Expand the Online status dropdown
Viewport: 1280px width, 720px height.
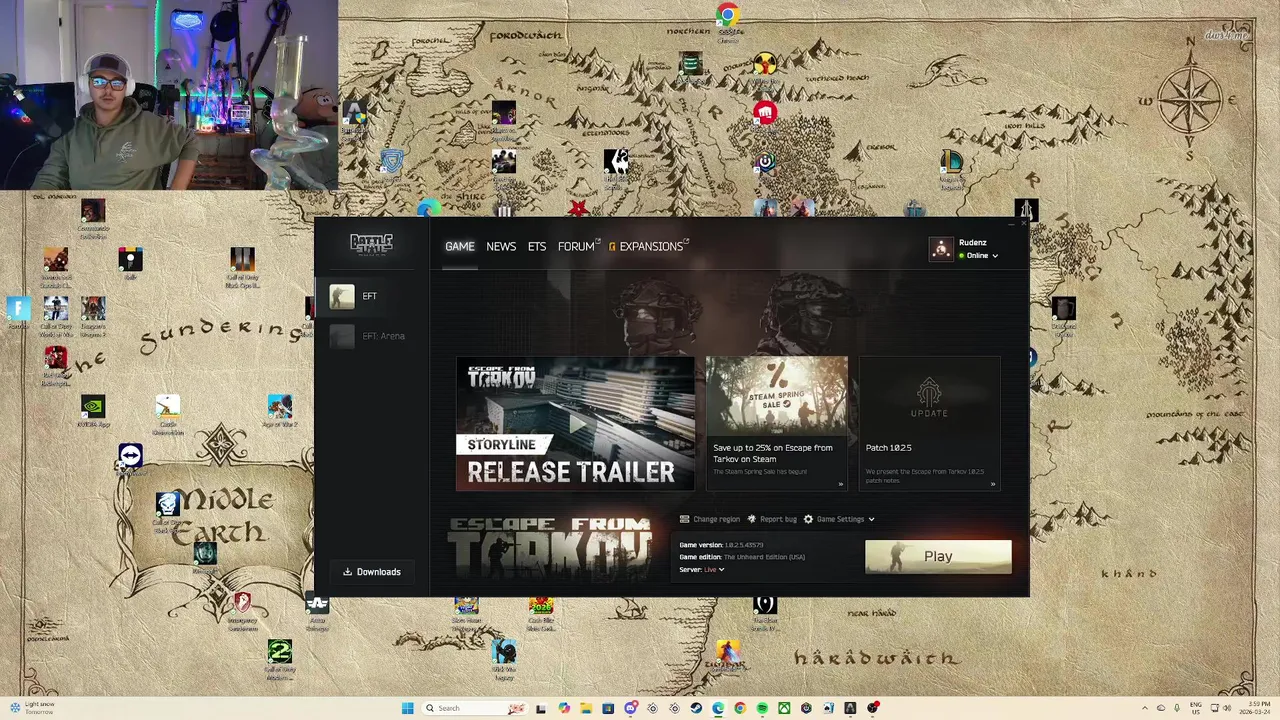pos(979,256)
